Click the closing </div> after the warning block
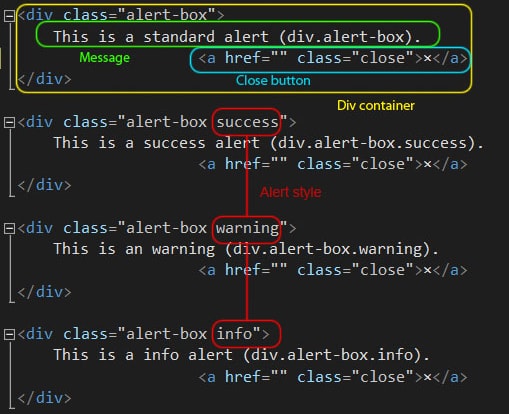Image resolution: width=509 pixels, height=414 pixels. (44, 292)
